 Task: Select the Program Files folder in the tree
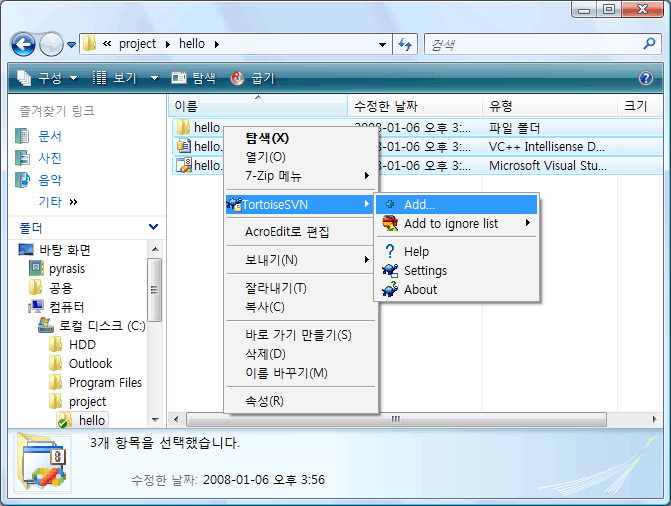tap(105, 383)
